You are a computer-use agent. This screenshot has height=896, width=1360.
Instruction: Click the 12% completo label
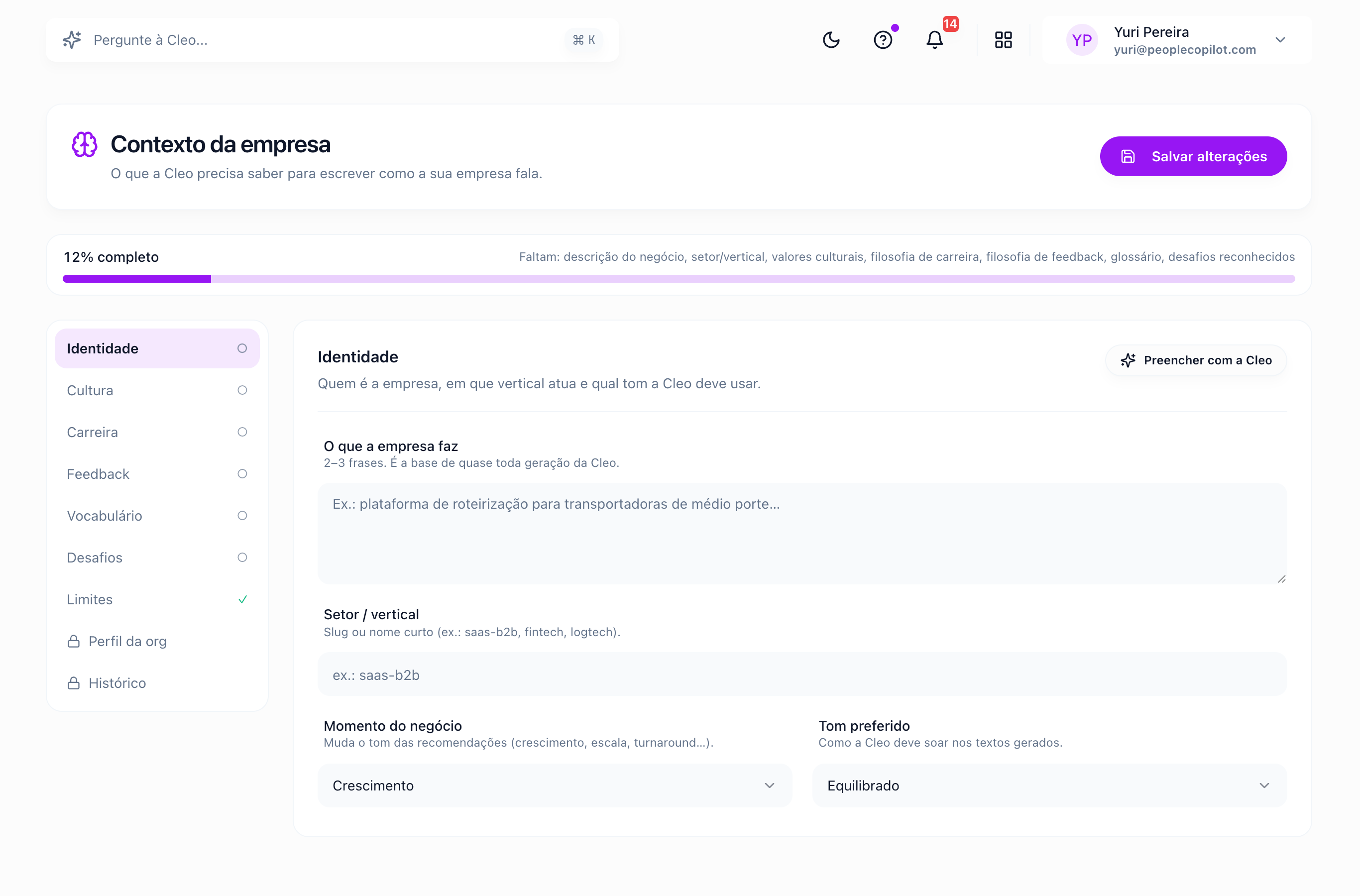112,257
